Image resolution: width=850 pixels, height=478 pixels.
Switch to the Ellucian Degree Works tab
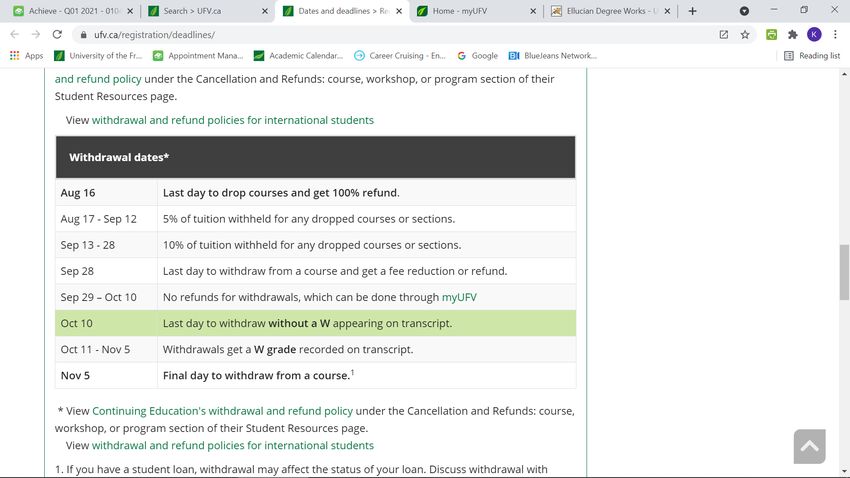(611, 11)
